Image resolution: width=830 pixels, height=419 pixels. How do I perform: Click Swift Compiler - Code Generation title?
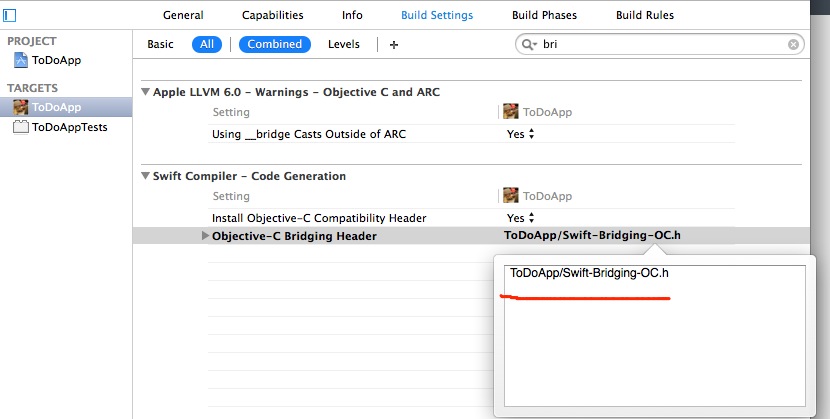[249, 176]
